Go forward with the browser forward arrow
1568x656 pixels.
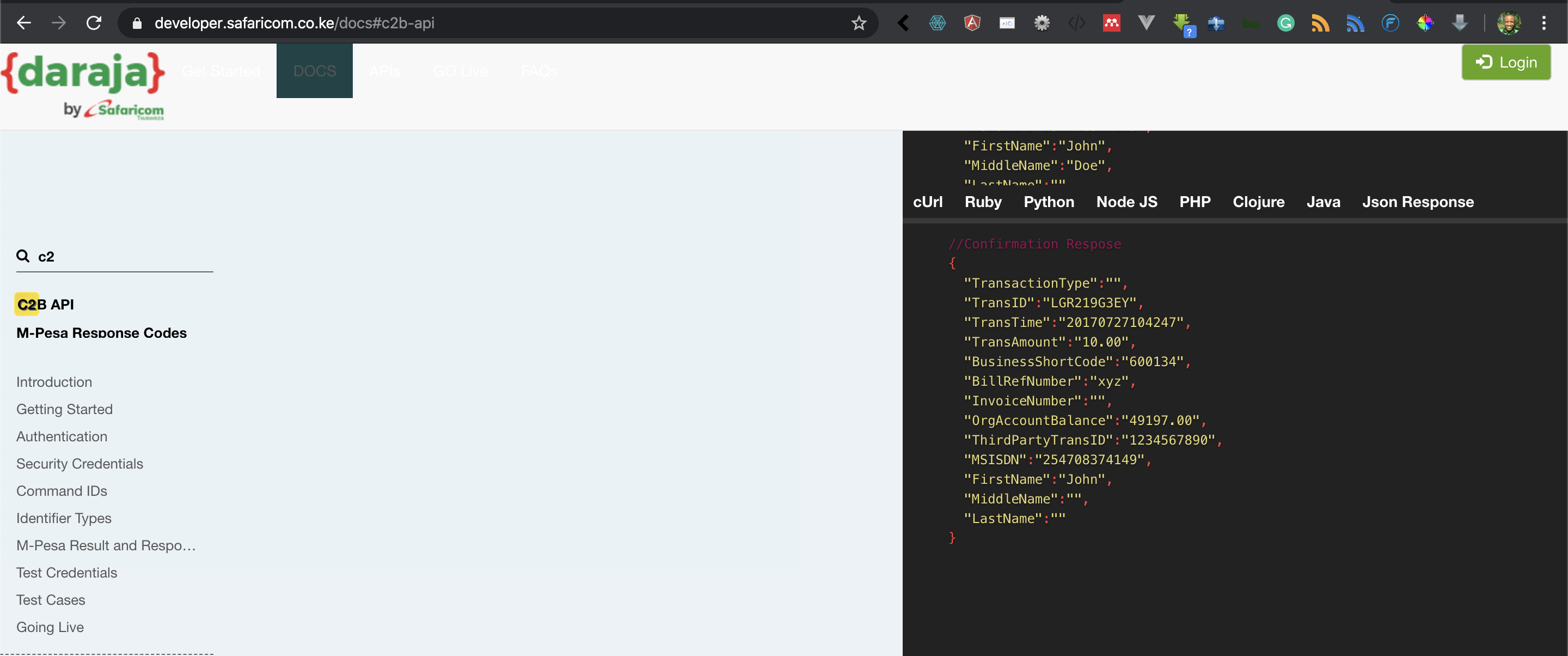pos(59,23)
